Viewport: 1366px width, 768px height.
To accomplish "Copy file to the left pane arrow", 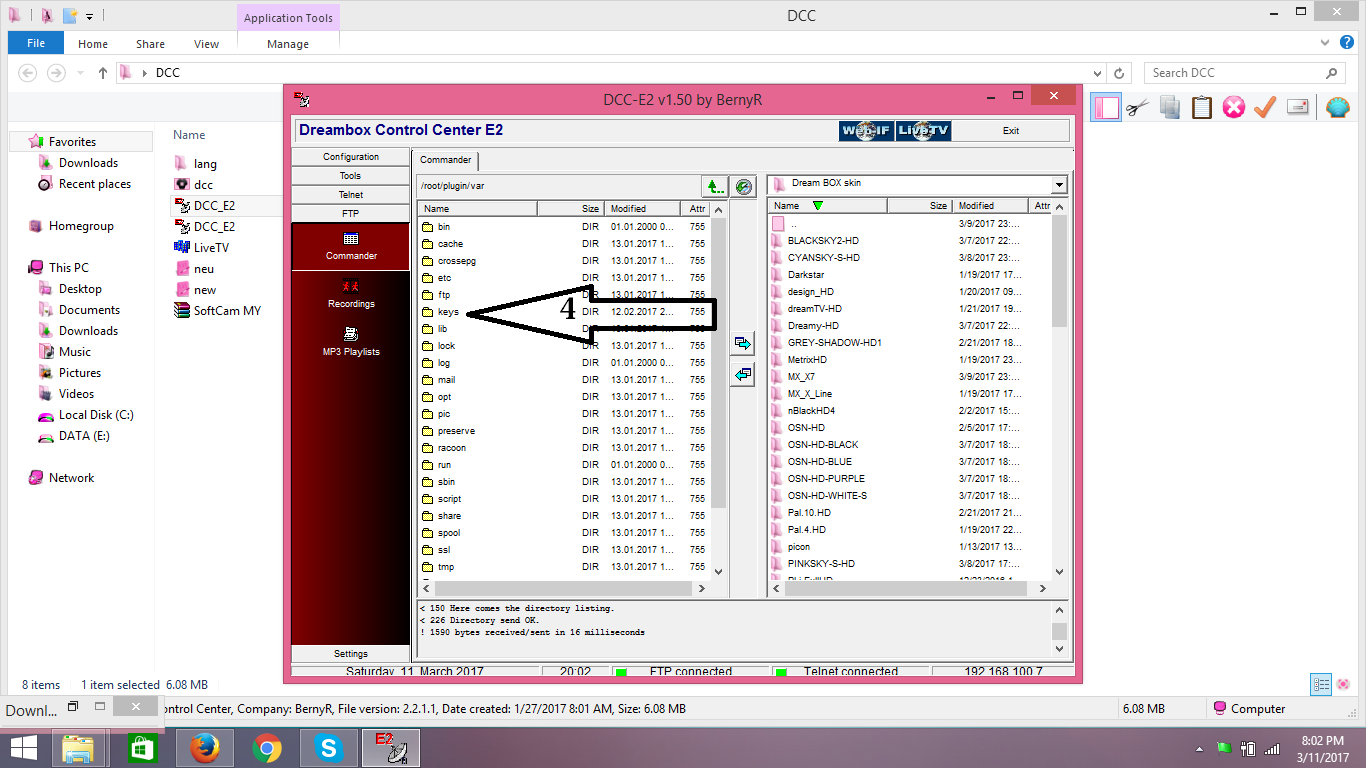I will (742, 375).
